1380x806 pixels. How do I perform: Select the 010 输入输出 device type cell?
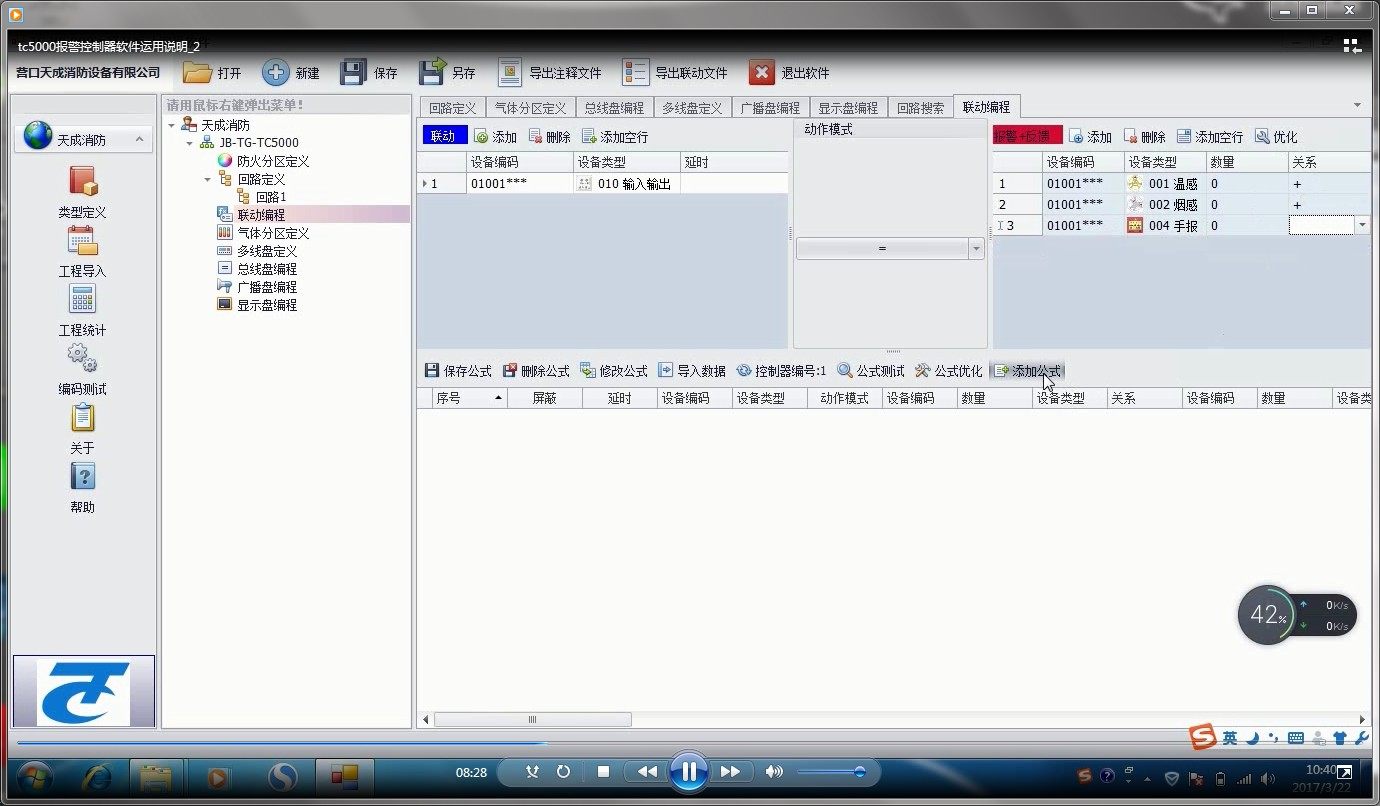point(627,184)
